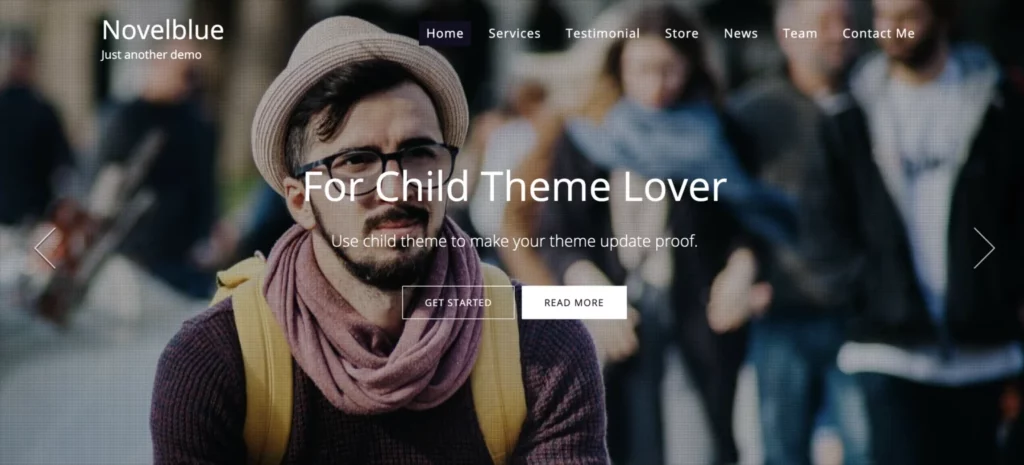Screen dimensions: 1024x465
Task: Click the GET STARTED button
Action: [458, 302]
